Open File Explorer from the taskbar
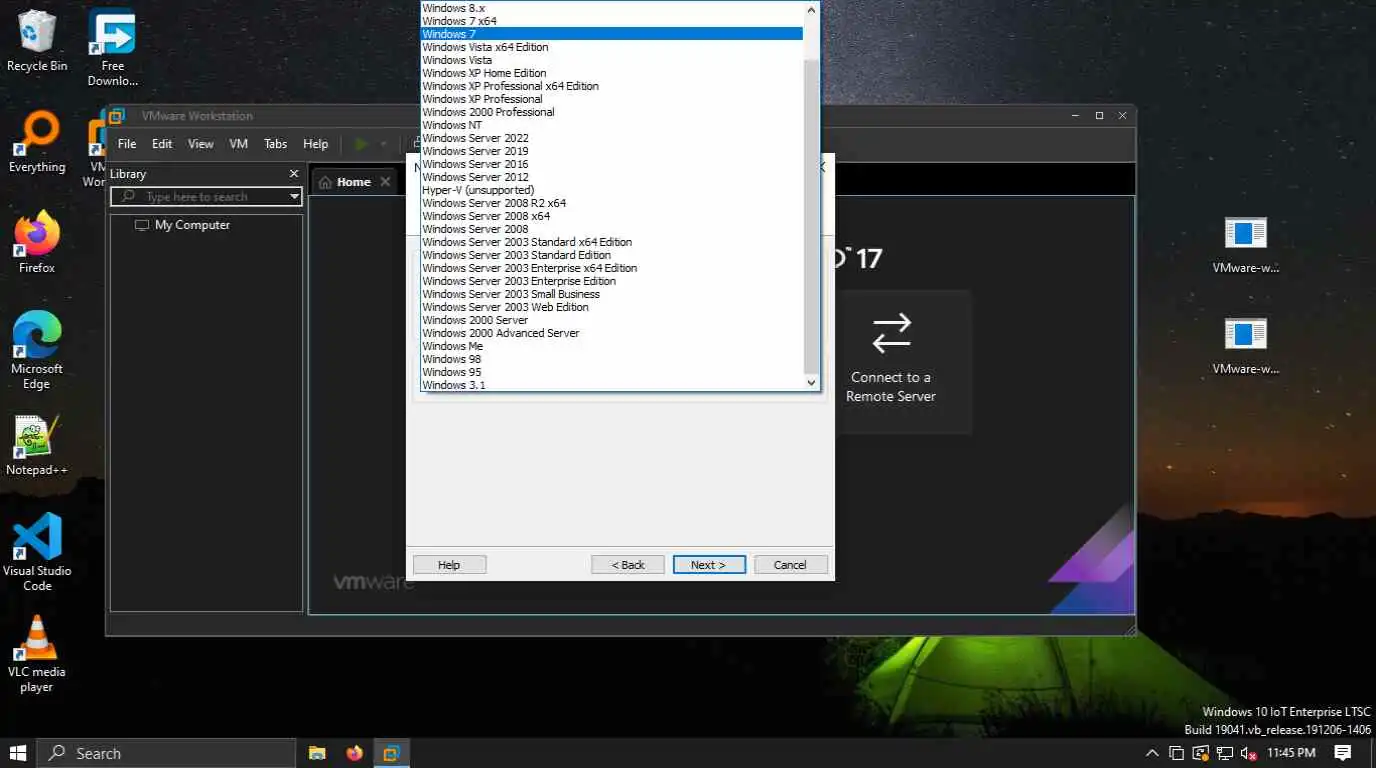This screenshot has height=768, width=1376. point(317,753)
